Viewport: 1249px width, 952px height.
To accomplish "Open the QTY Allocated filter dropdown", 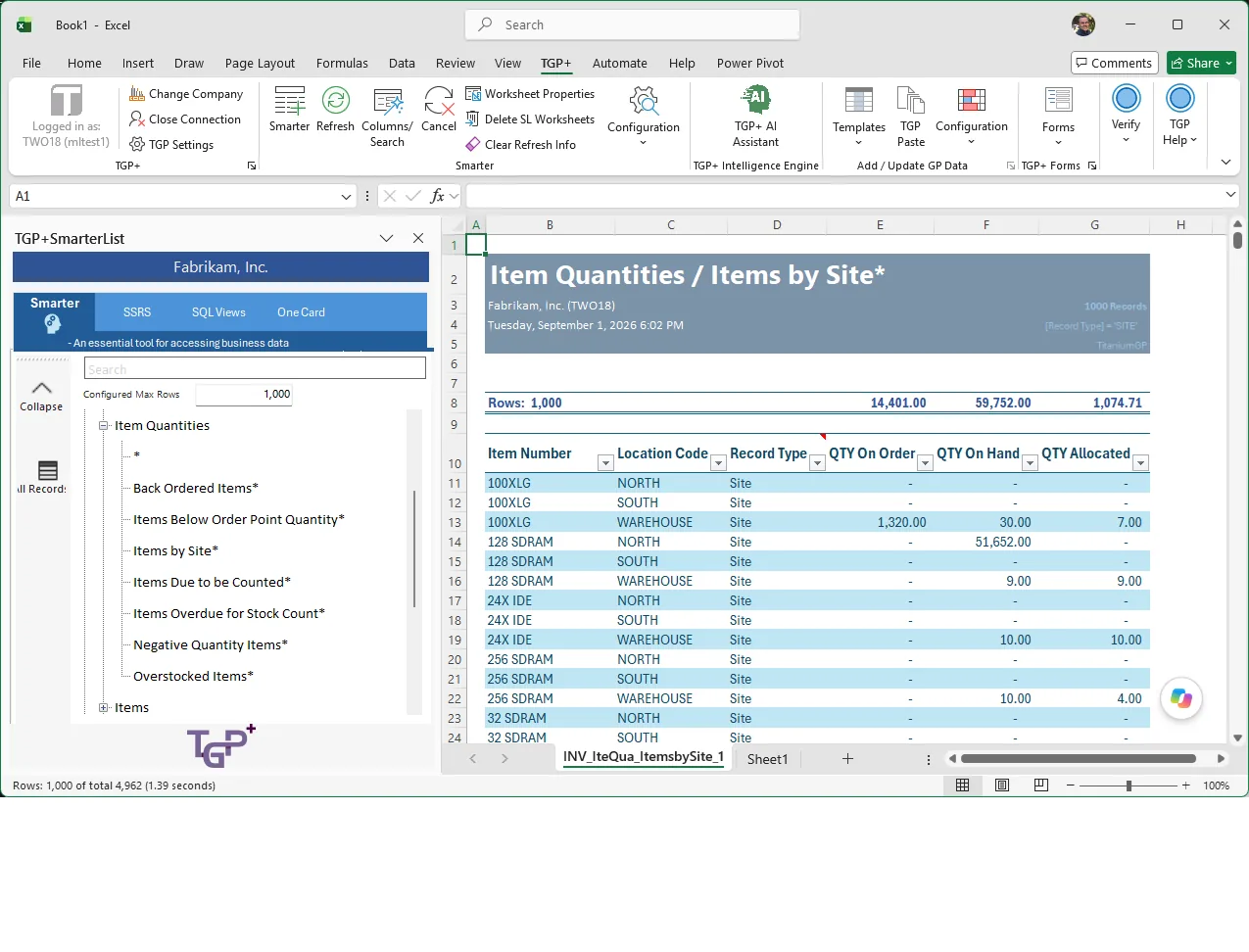I will click(1140, 463).
